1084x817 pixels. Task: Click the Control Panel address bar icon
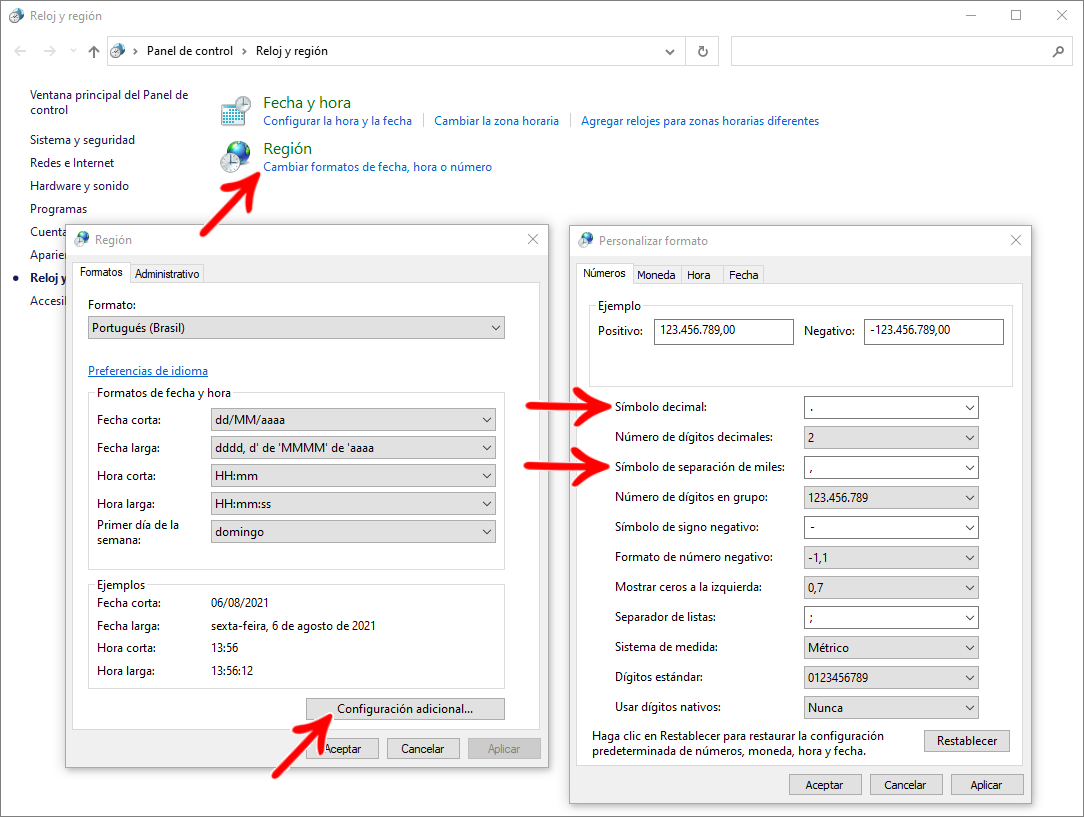pyautogui.click(x=118, y=51)
